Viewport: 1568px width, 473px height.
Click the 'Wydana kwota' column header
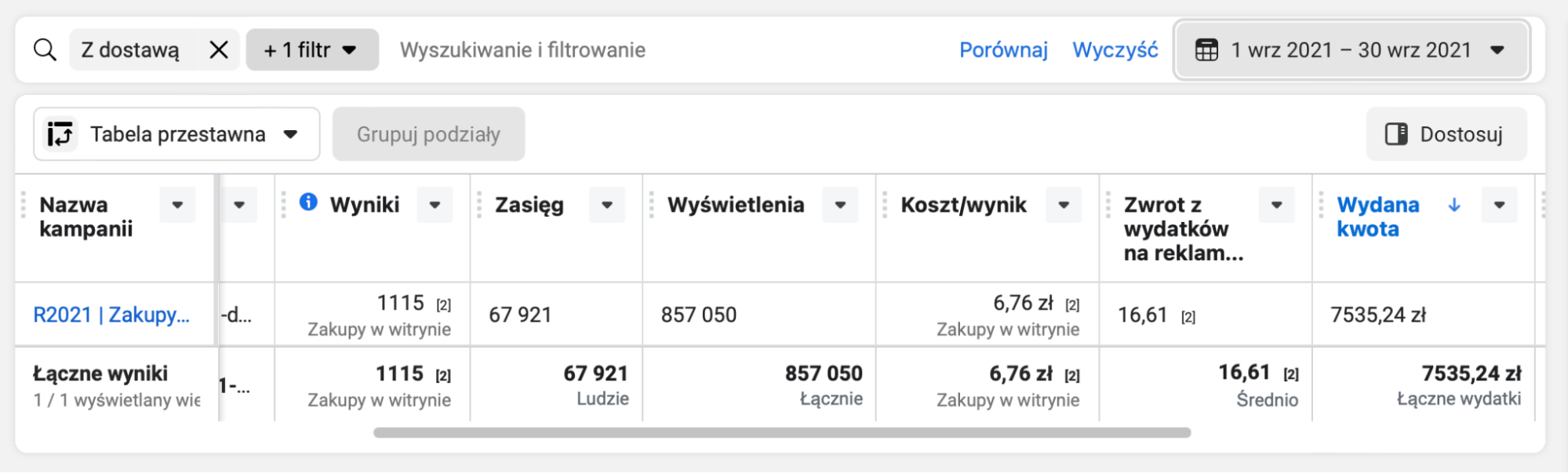(x=1377, y=216)
